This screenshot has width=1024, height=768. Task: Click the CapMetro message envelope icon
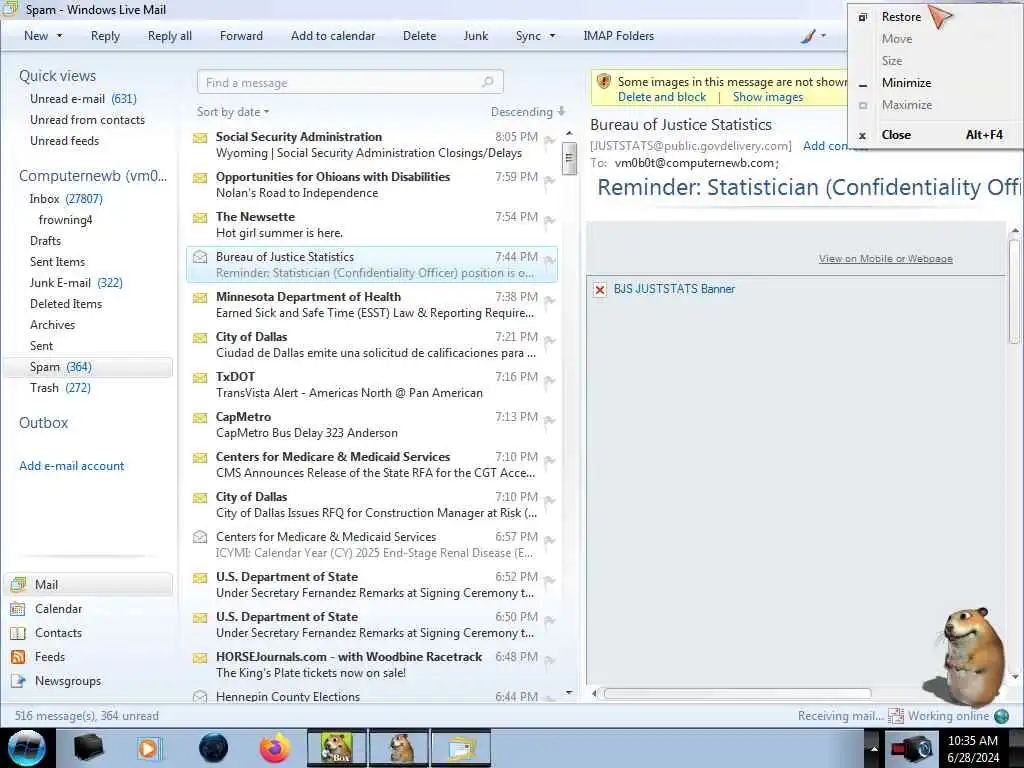click(x=200, y=418)
